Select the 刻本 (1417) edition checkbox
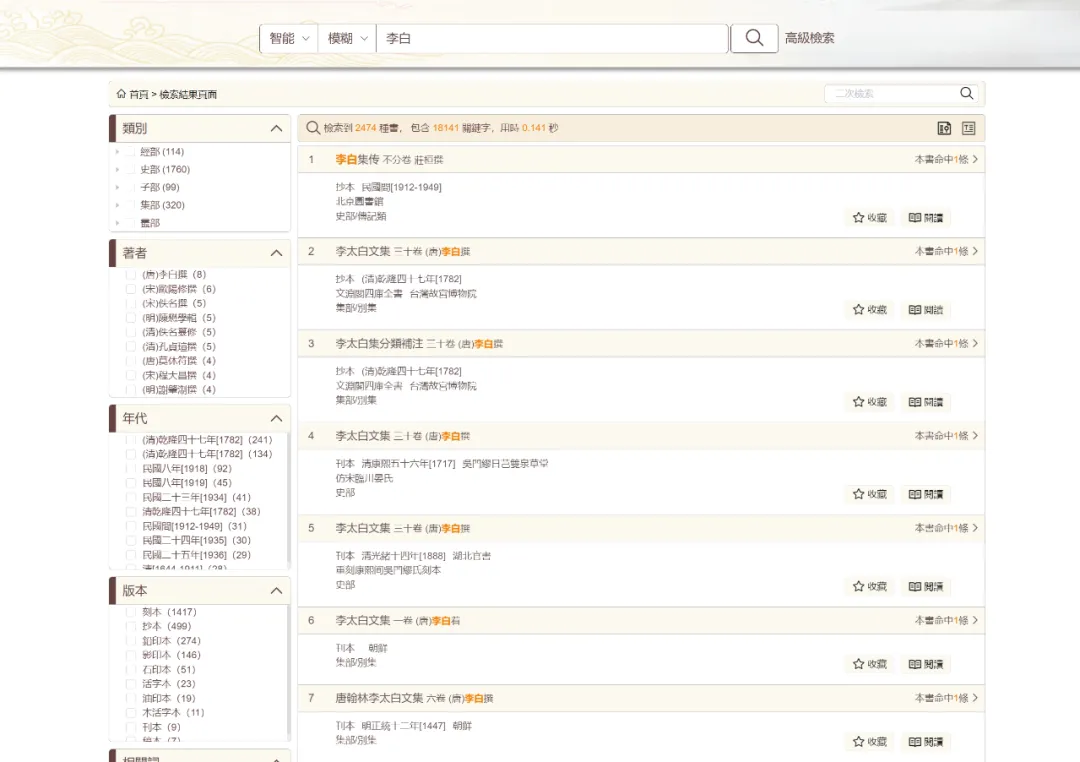1080x762 pixels. [131, 612]
